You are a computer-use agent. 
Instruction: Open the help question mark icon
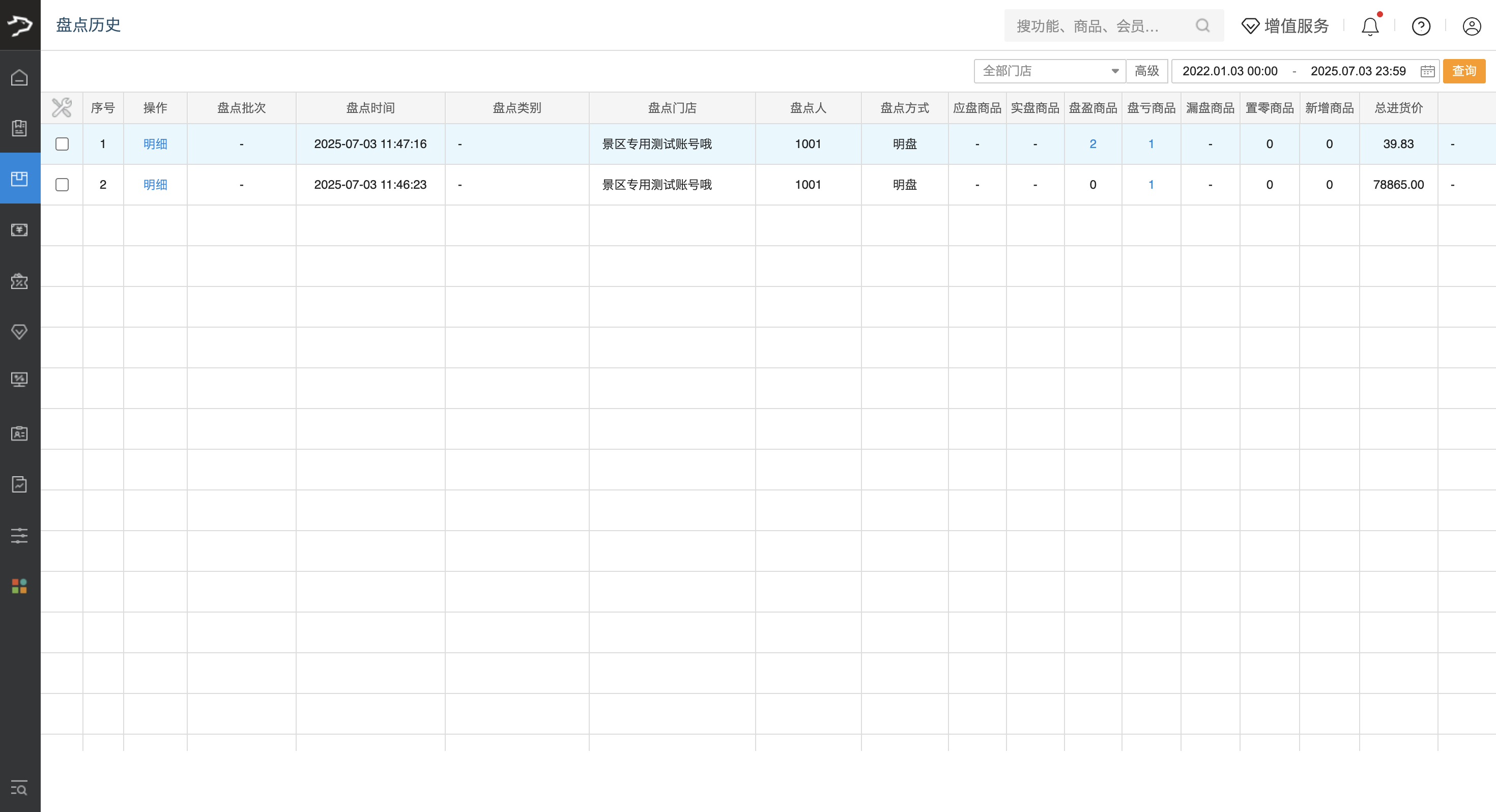[1421, 26]
